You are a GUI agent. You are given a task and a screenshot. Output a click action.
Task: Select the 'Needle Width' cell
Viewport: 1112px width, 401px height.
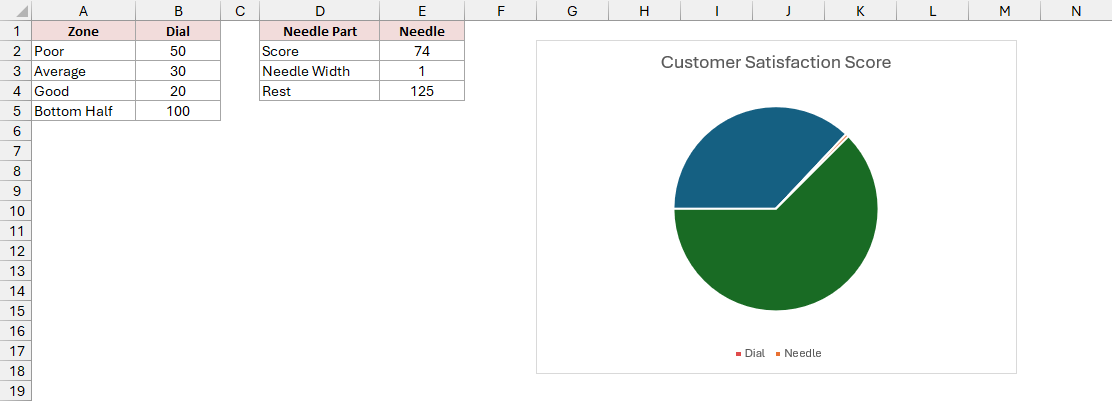coord(319,71)
